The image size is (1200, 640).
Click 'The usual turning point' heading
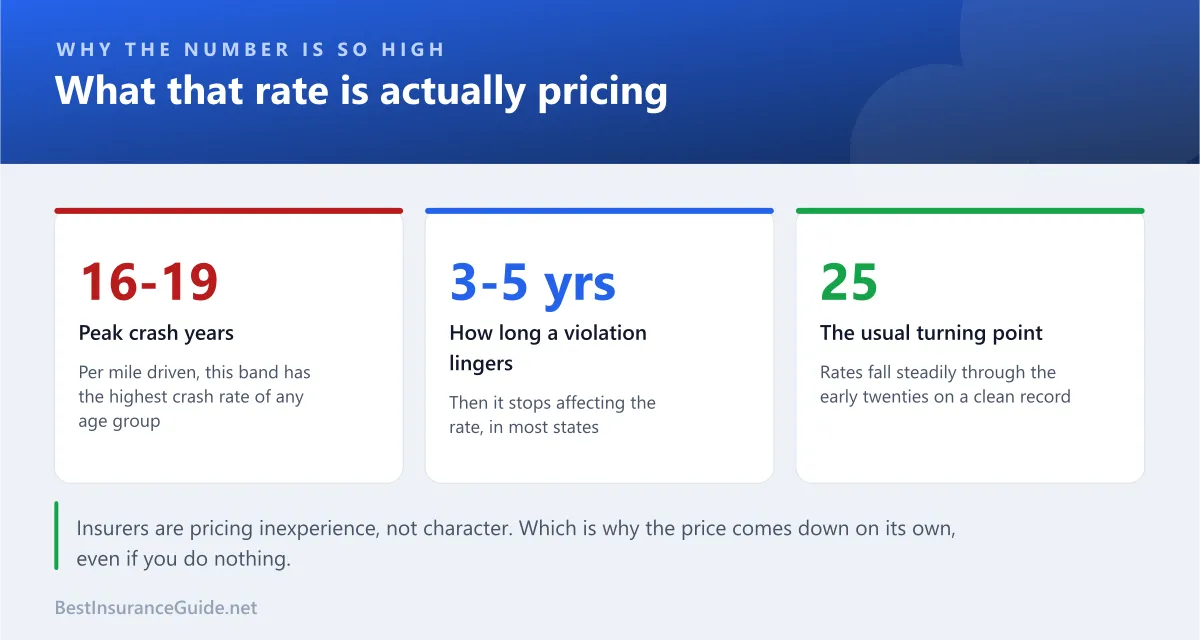[x=931, y=333]
